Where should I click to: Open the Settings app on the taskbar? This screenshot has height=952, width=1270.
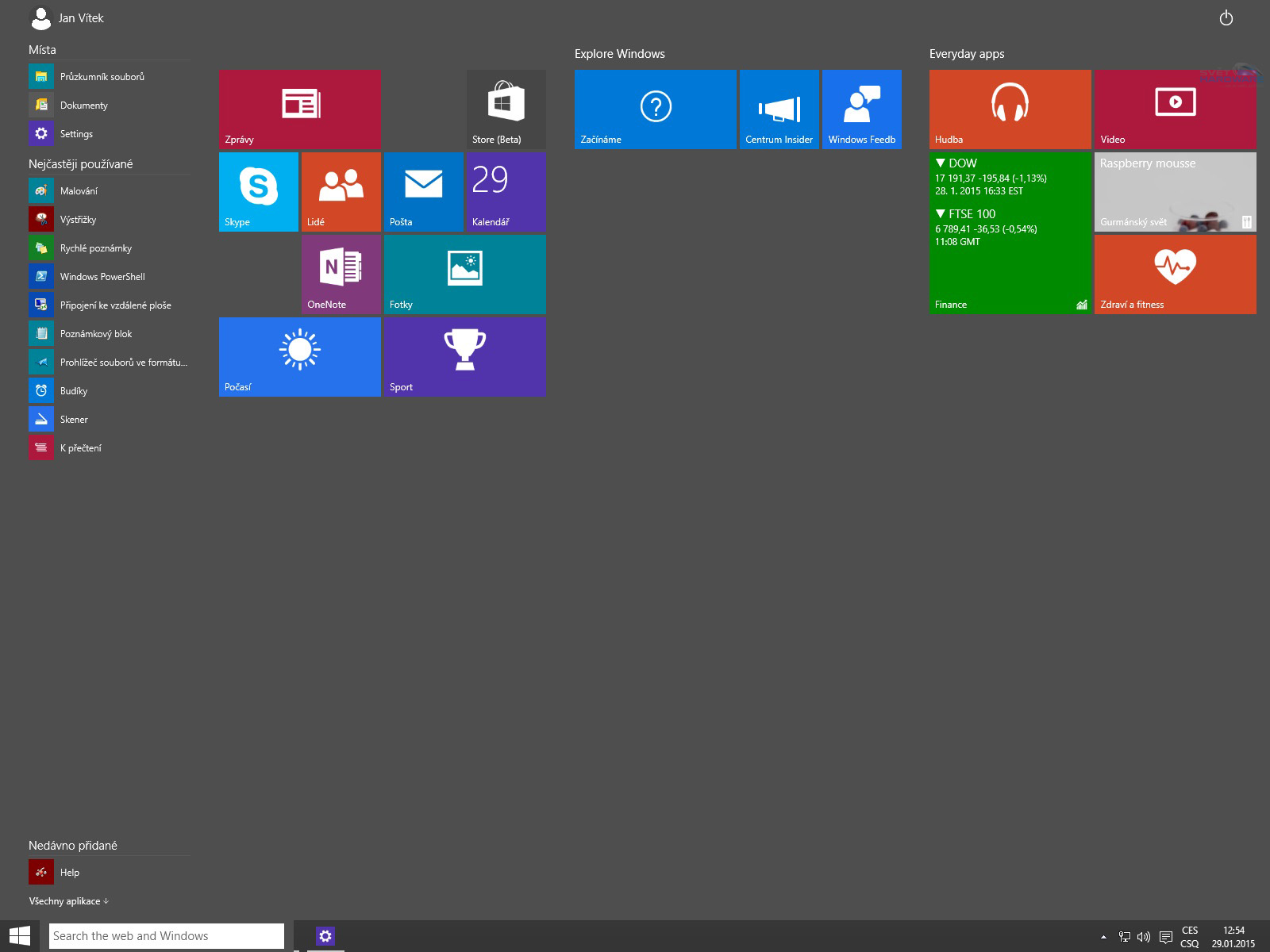325,936
